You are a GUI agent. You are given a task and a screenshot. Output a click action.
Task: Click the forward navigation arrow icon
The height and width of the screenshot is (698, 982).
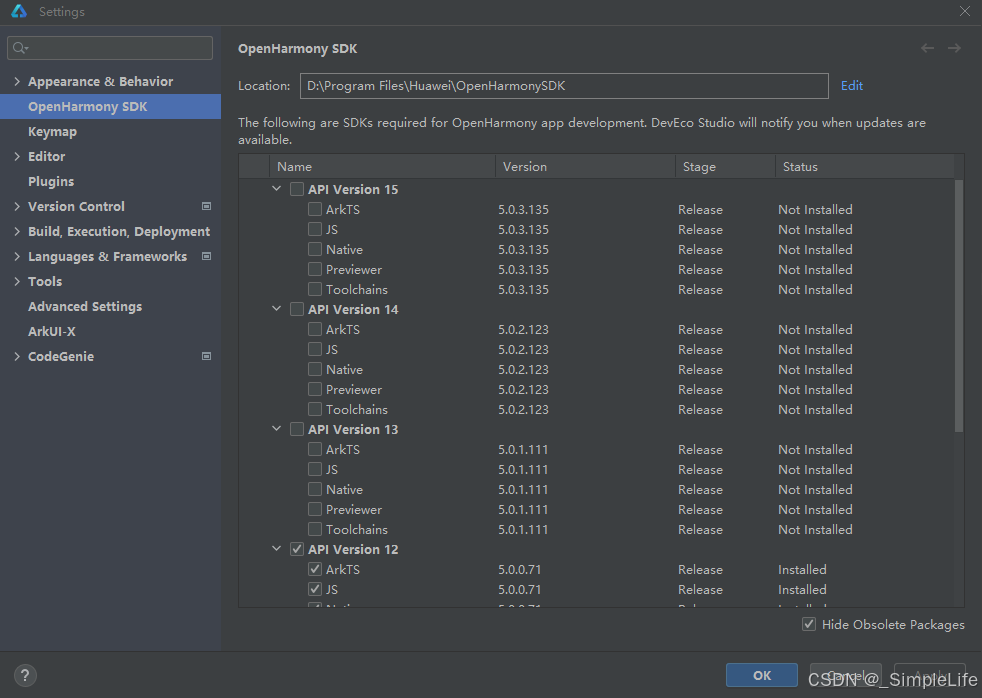pyautogui.click(x=954, y=48)
